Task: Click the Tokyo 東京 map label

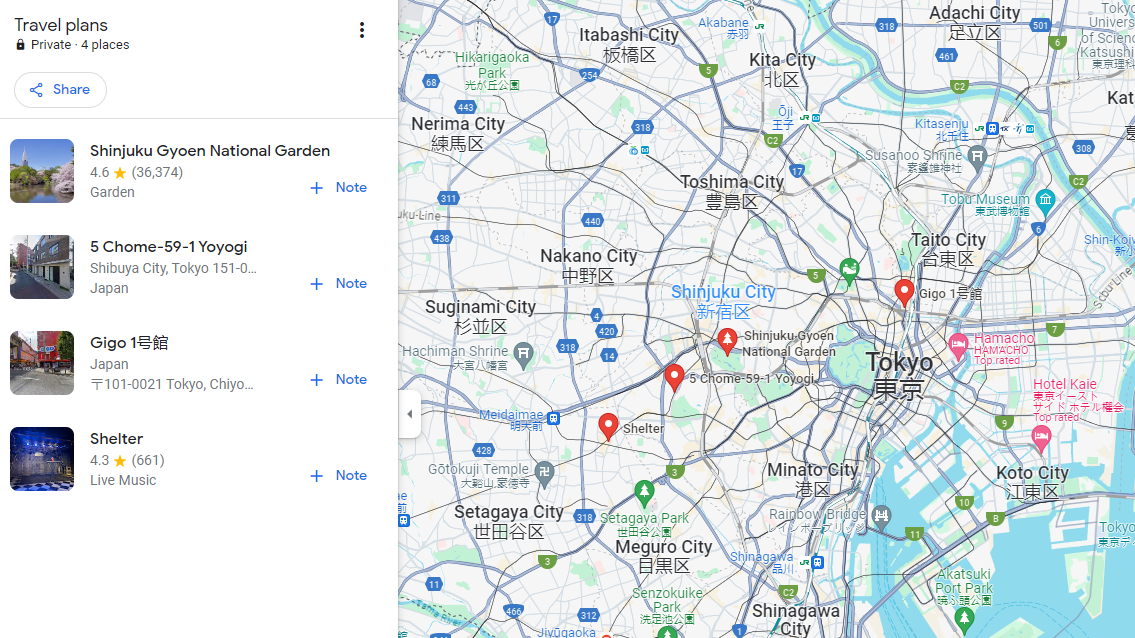Action: pos(899,376)
